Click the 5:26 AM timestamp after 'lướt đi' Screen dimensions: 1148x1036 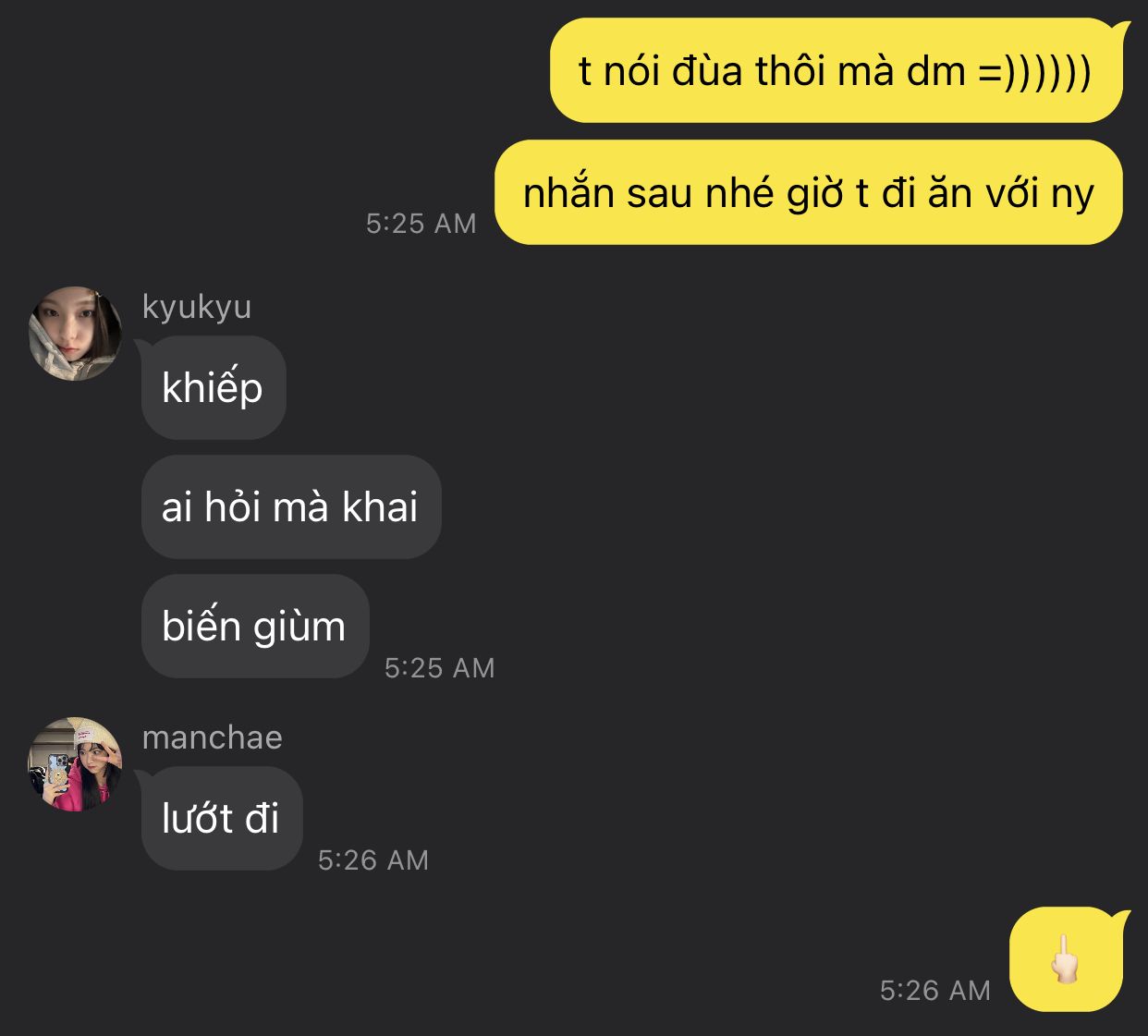point(373,860)
